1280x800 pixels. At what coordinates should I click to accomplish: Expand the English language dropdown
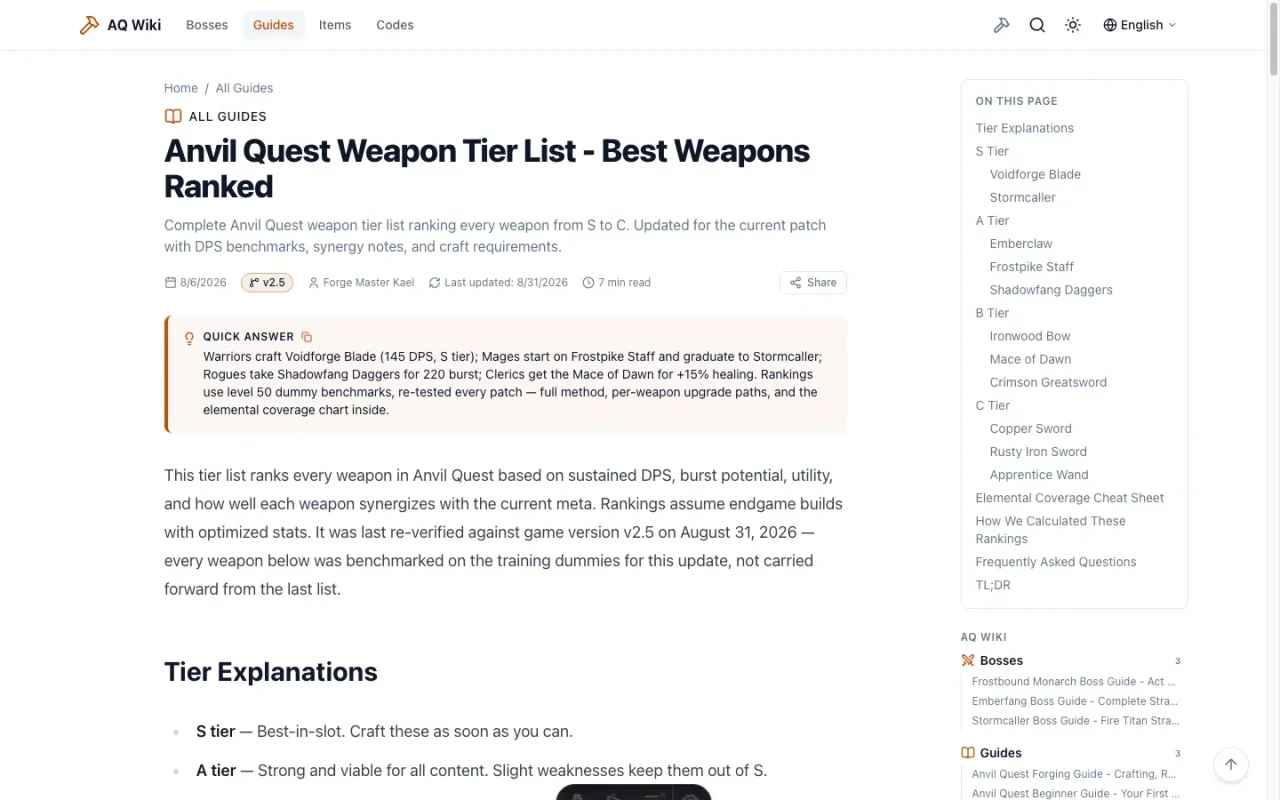1140,25
